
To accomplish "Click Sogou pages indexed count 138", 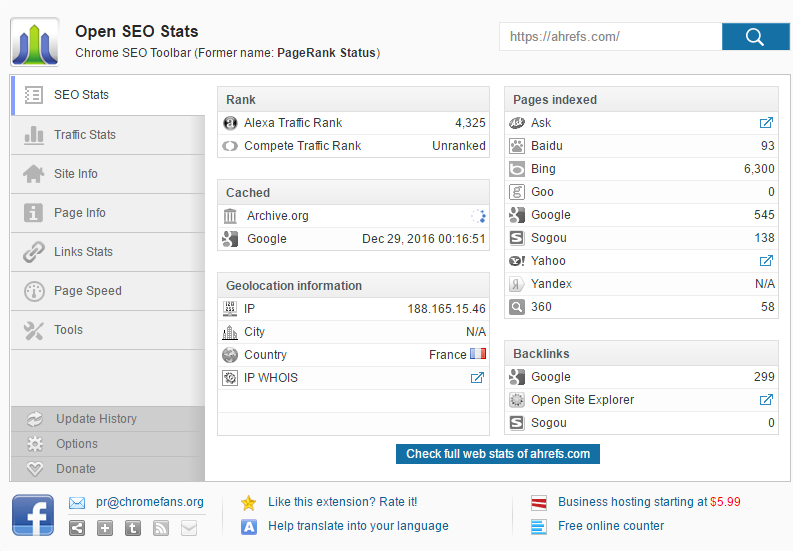I will [764, 238].
